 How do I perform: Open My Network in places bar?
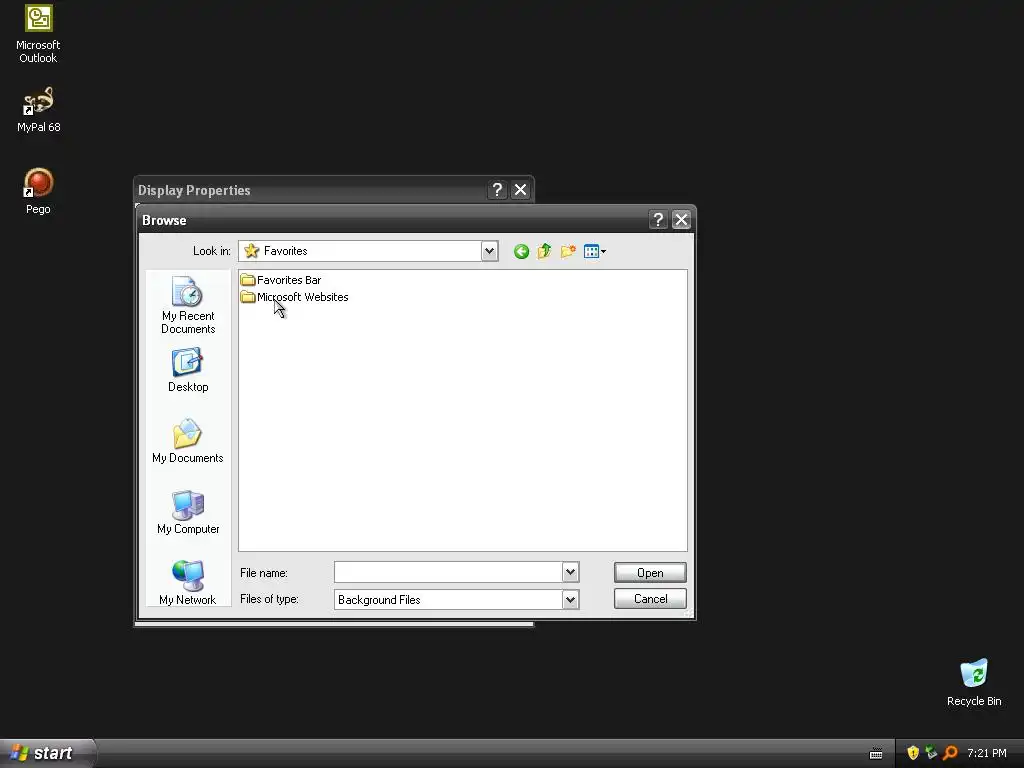(188, 583)
